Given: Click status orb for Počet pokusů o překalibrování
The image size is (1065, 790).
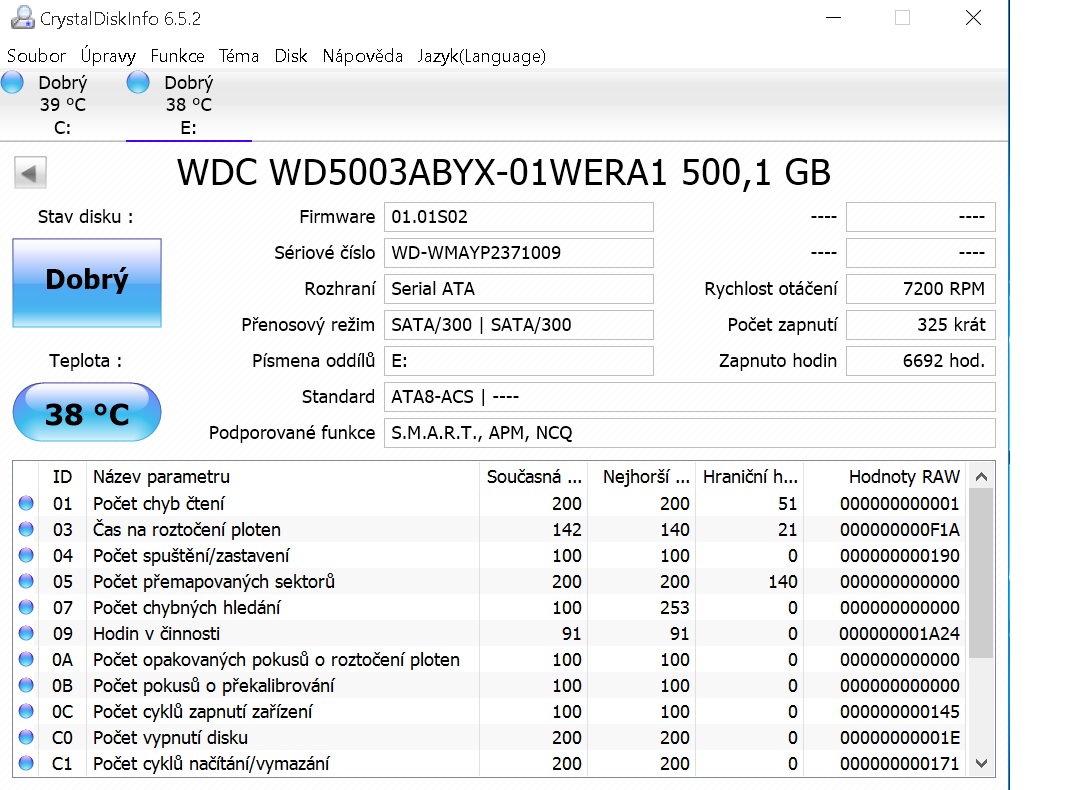Looking at the screenshot, I should click(x=26, y=685).
